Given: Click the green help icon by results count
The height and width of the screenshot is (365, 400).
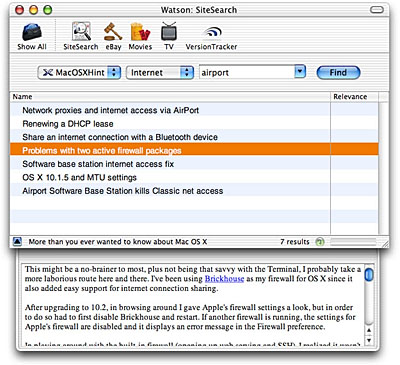Looking at the screenshot, I should point(320,242).
